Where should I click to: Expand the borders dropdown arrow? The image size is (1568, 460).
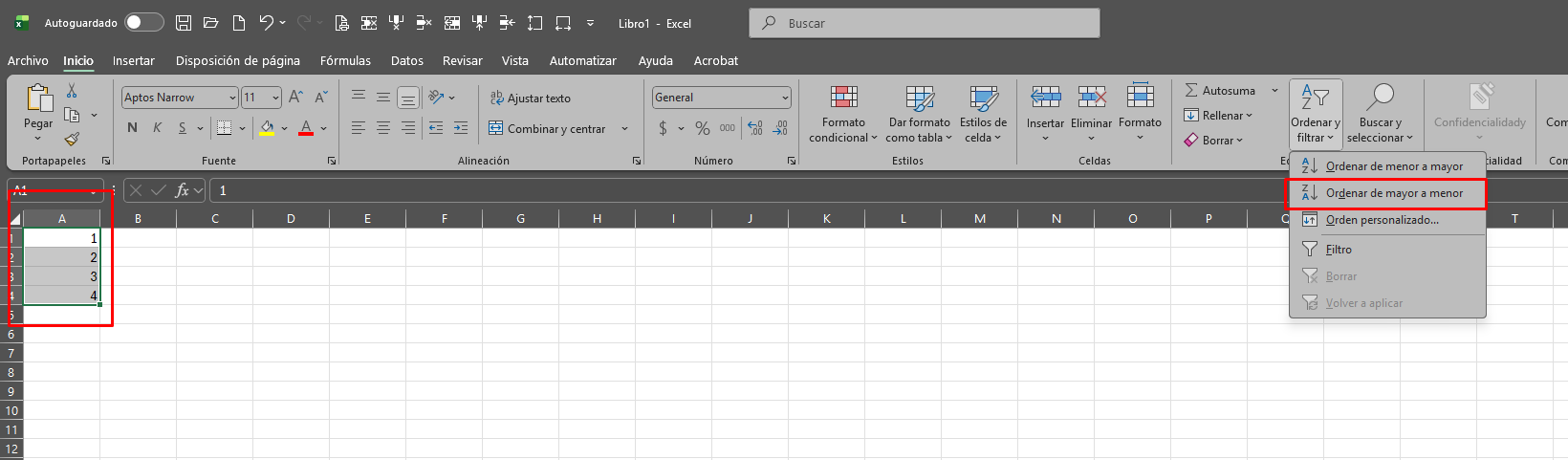[x=242, y=128]
